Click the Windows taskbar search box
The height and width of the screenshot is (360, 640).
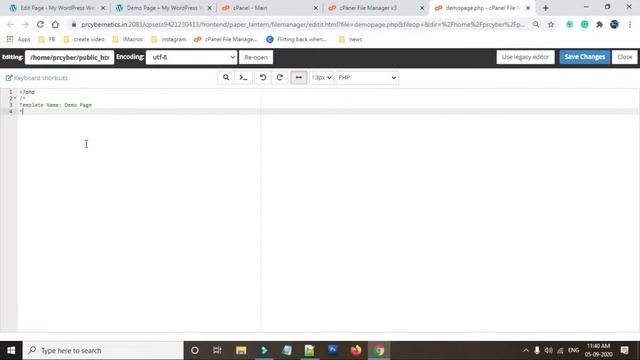click(103, 350)
